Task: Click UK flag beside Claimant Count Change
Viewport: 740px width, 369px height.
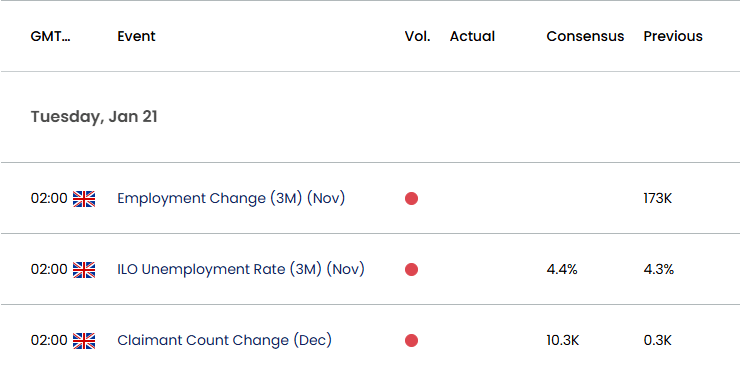Action: (x=84, y=341)
